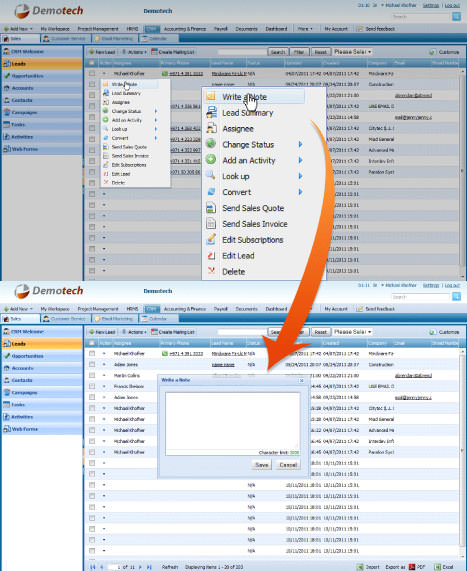This screenshot has width=467, height=571.
Task: Tick the Francis Ibeson row checkbox
Action: coord(92,386)
